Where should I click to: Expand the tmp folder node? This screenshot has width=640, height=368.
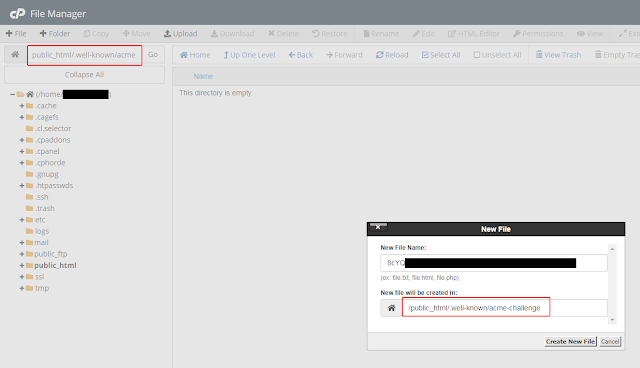pos(22,288)
